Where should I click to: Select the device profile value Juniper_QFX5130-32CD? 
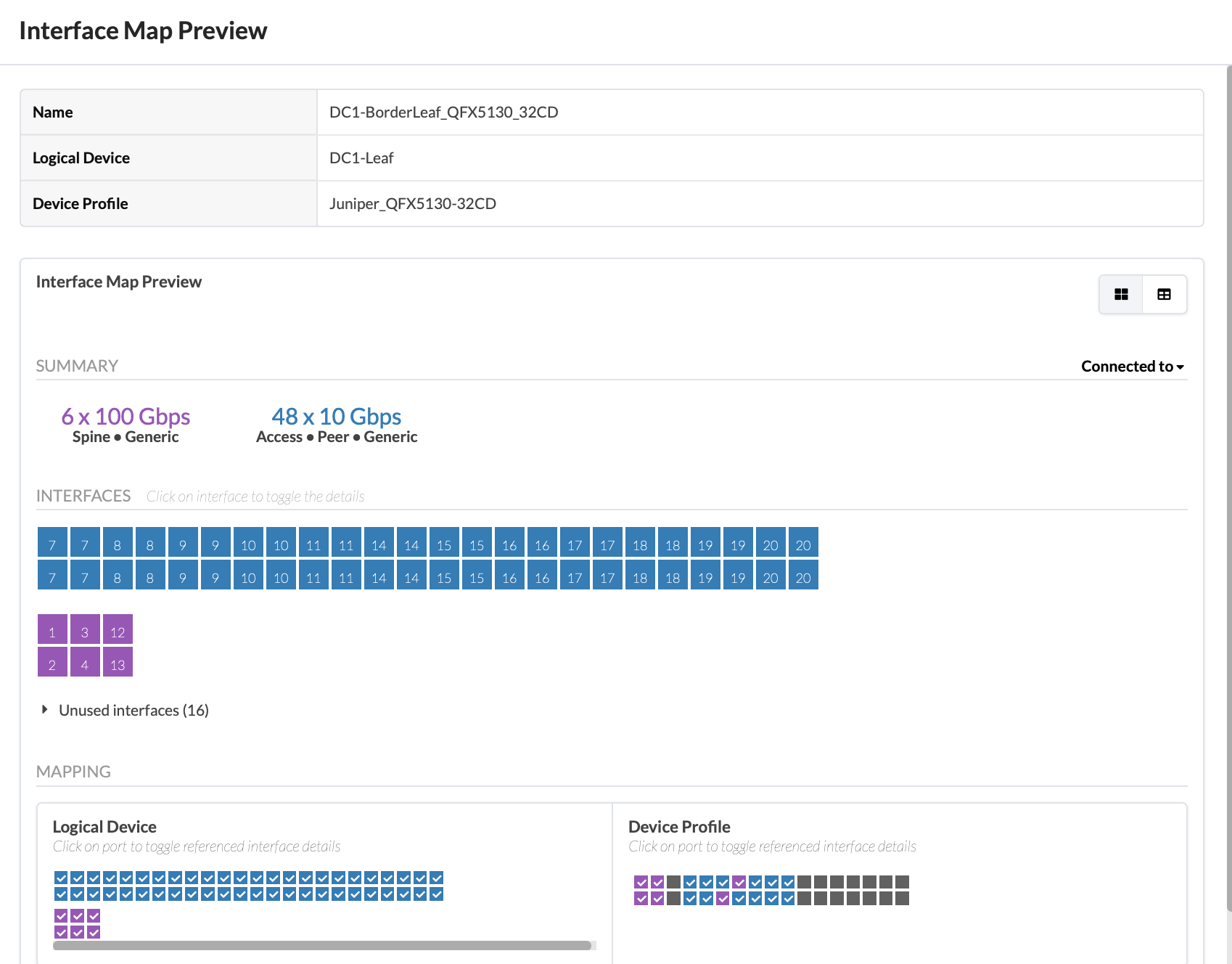click(413, 204)
